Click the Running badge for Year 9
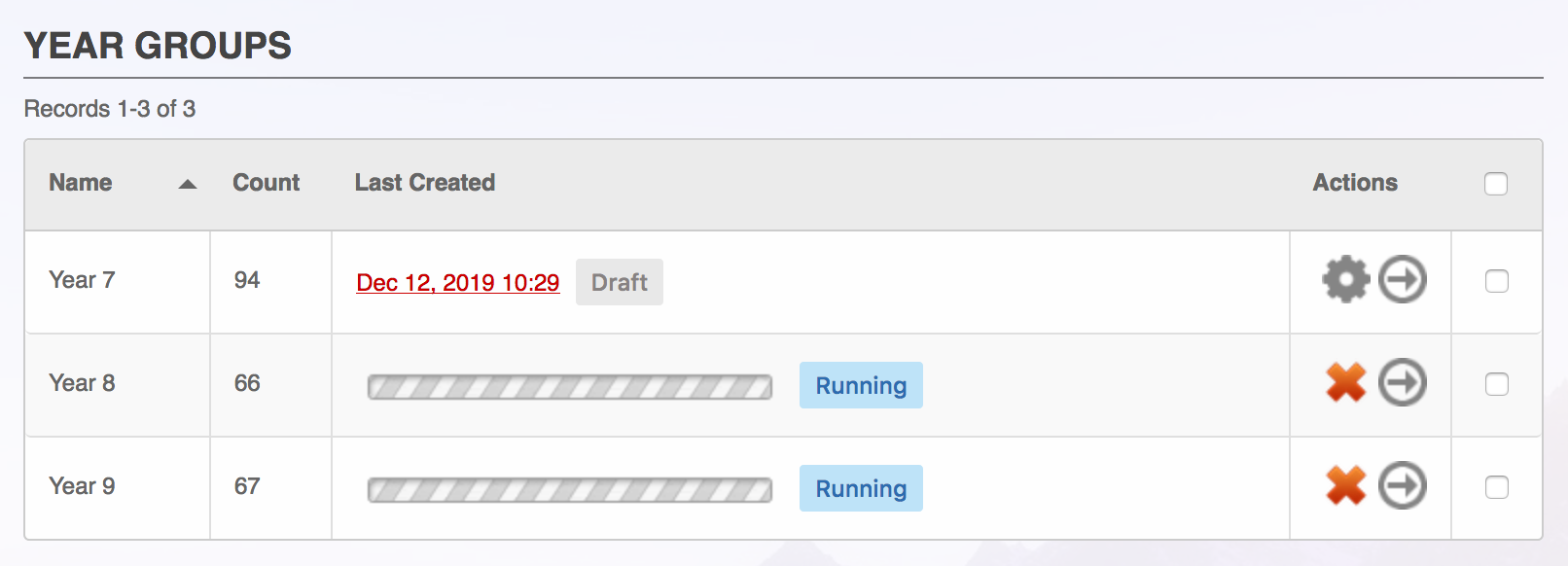This screenshot has width=1568, height=566. 861,488
